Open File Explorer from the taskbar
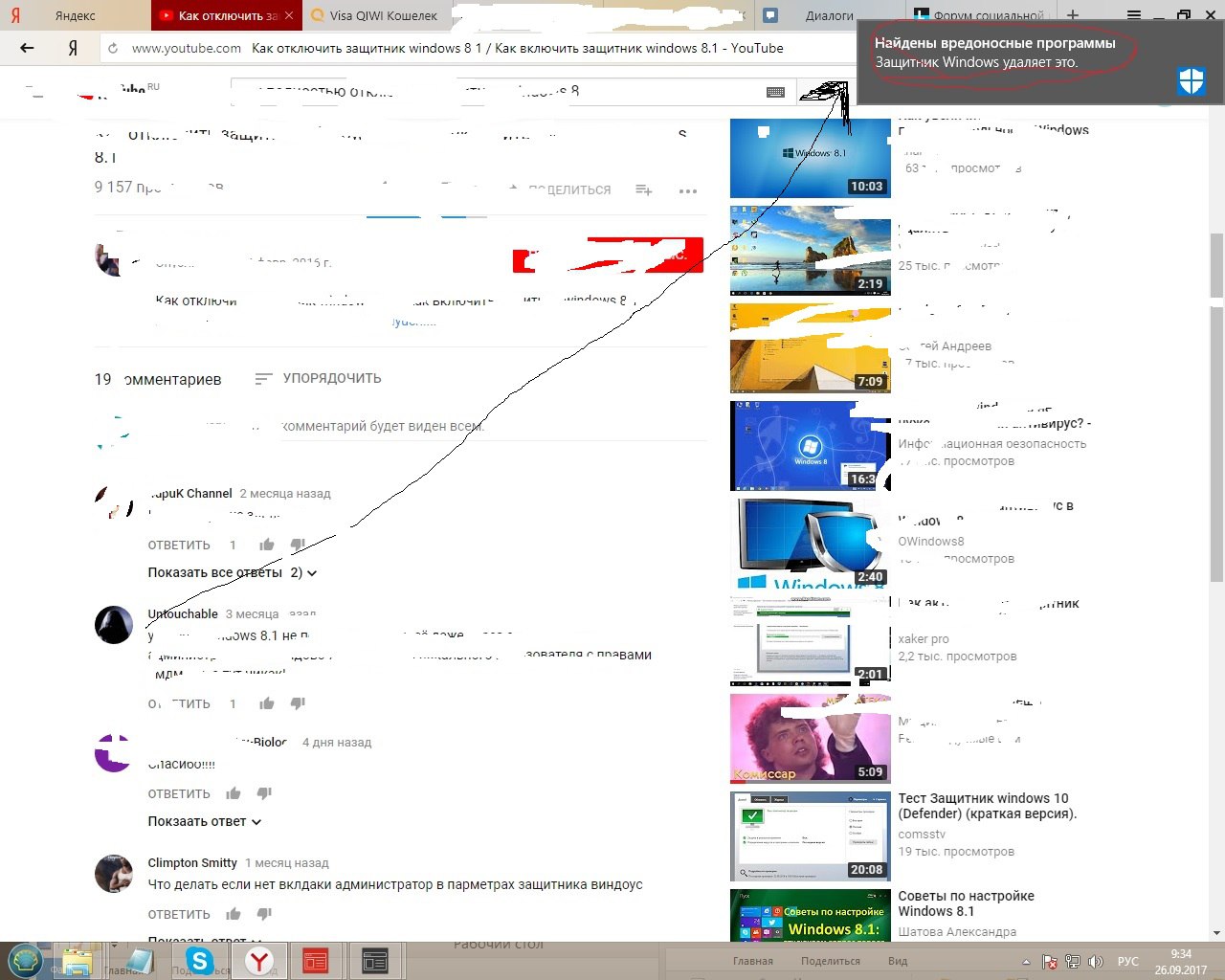The height and width of the screenshot is (980, 1225). [78, 961]
